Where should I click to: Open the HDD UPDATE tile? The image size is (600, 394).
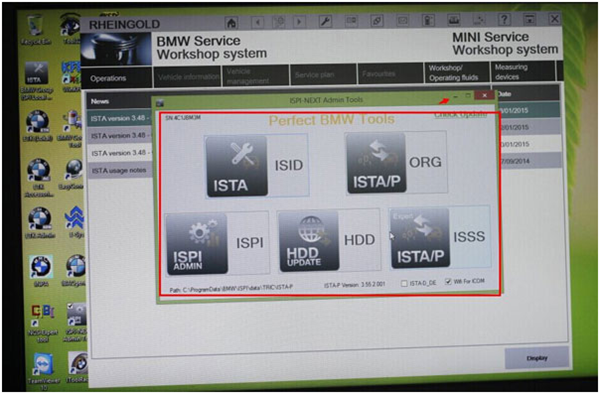click(x=309, y=241)
